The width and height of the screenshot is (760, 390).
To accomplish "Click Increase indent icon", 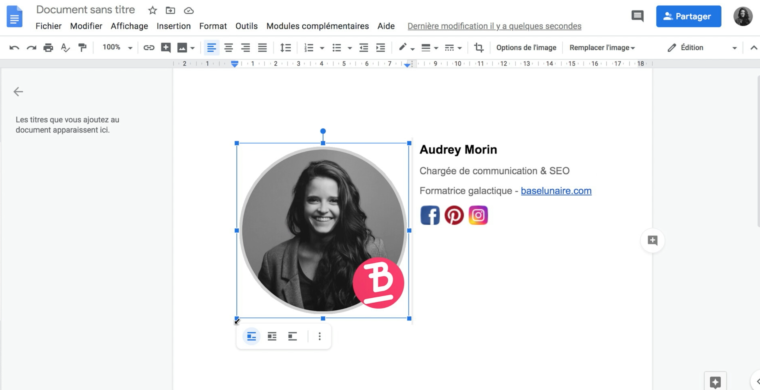I will coord(380,47).
